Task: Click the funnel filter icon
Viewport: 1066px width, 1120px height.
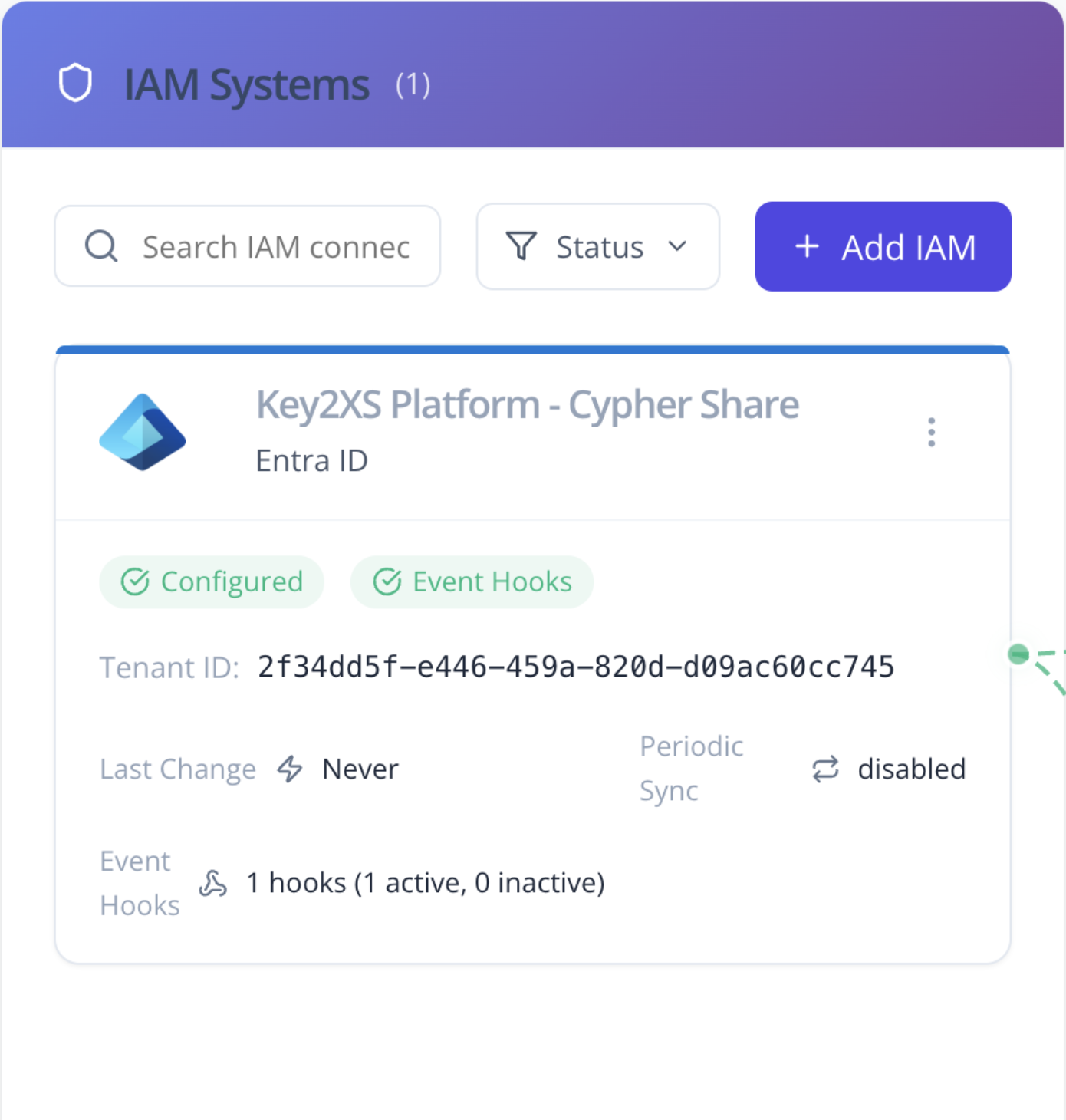Action: coord(521,247)
